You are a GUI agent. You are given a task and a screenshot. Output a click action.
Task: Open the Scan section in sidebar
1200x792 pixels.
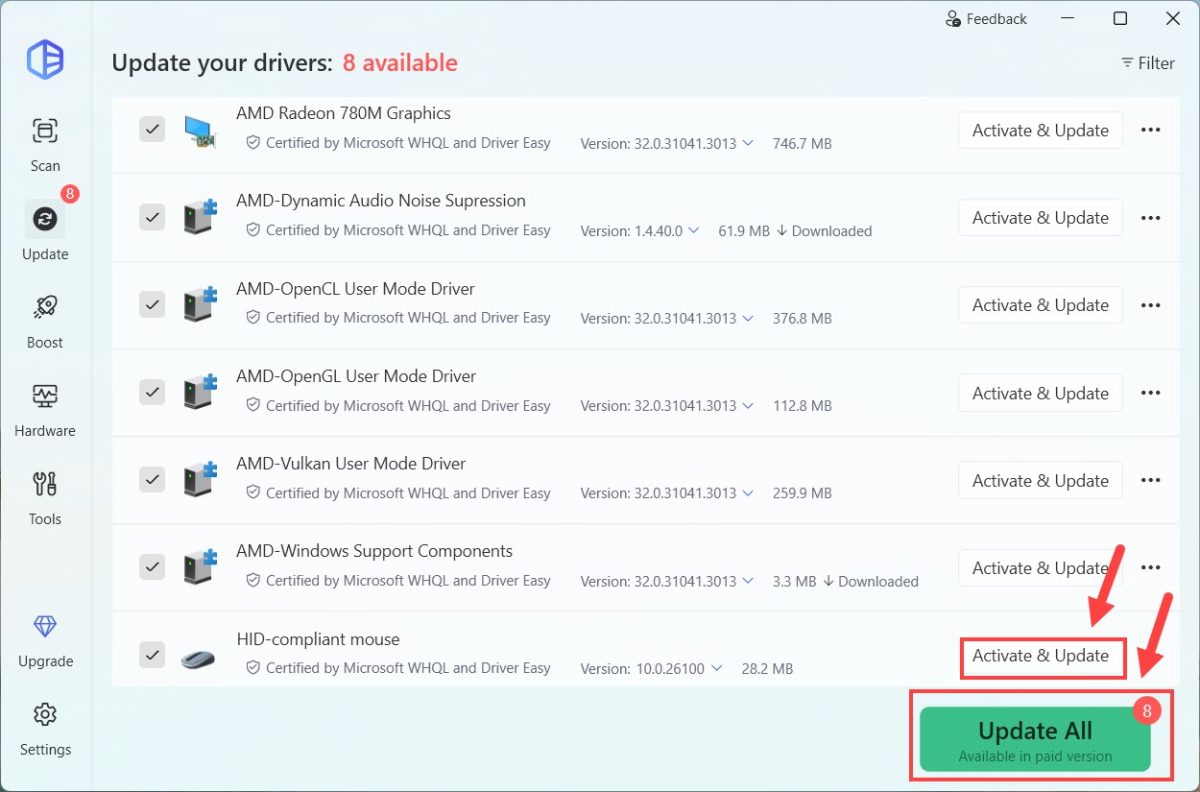coord(45,145)
